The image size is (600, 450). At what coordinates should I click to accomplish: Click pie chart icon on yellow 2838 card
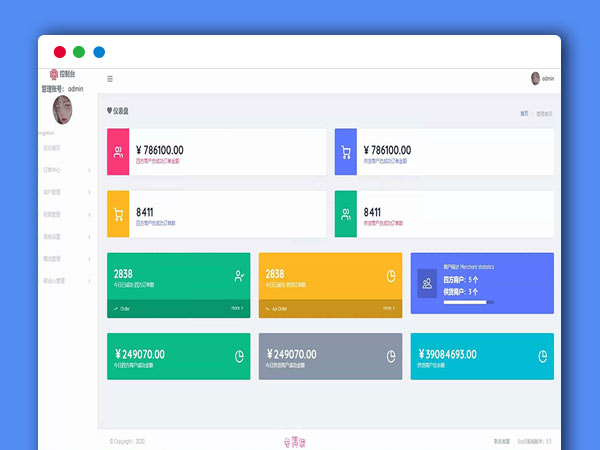point(391,276)
